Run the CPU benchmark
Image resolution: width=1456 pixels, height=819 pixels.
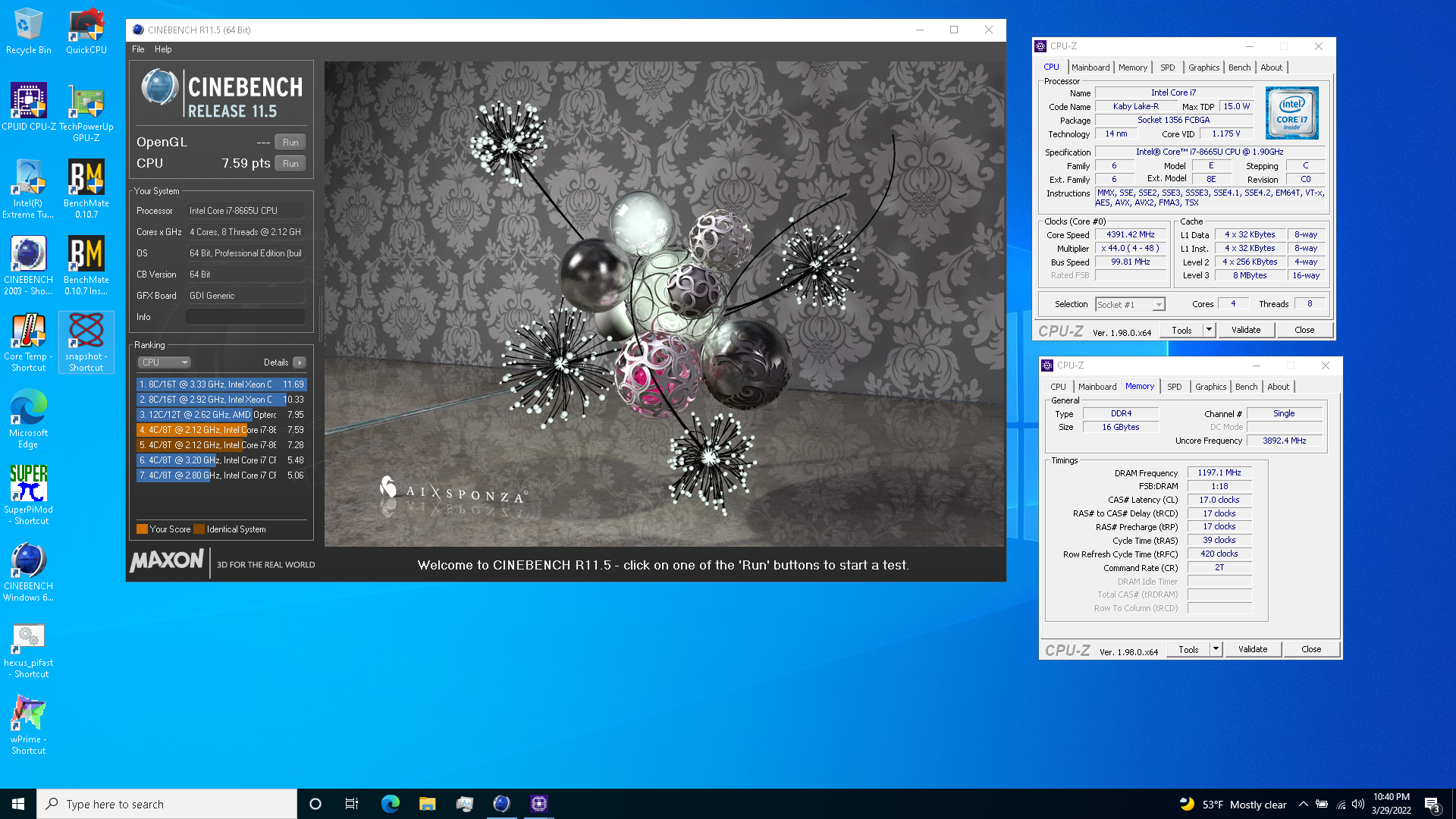coord(290,164)
